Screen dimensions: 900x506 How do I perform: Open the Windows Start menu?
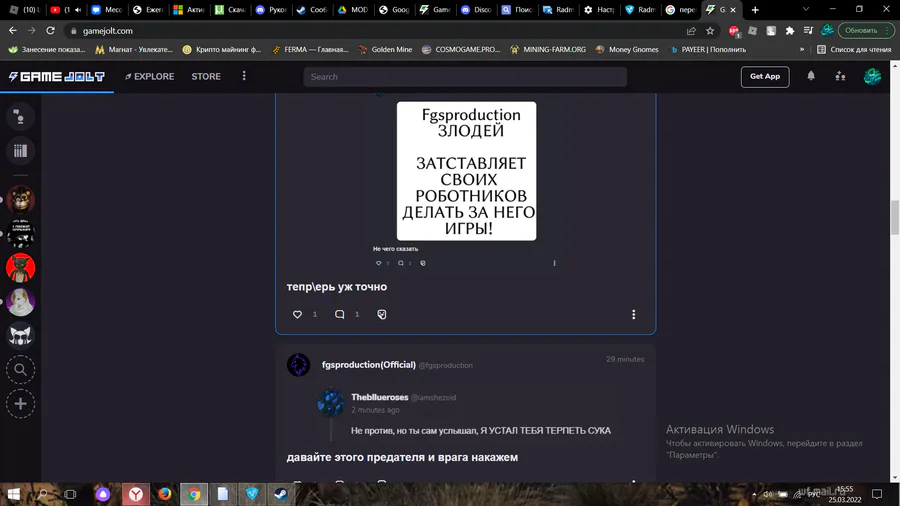tap(14, 494)
